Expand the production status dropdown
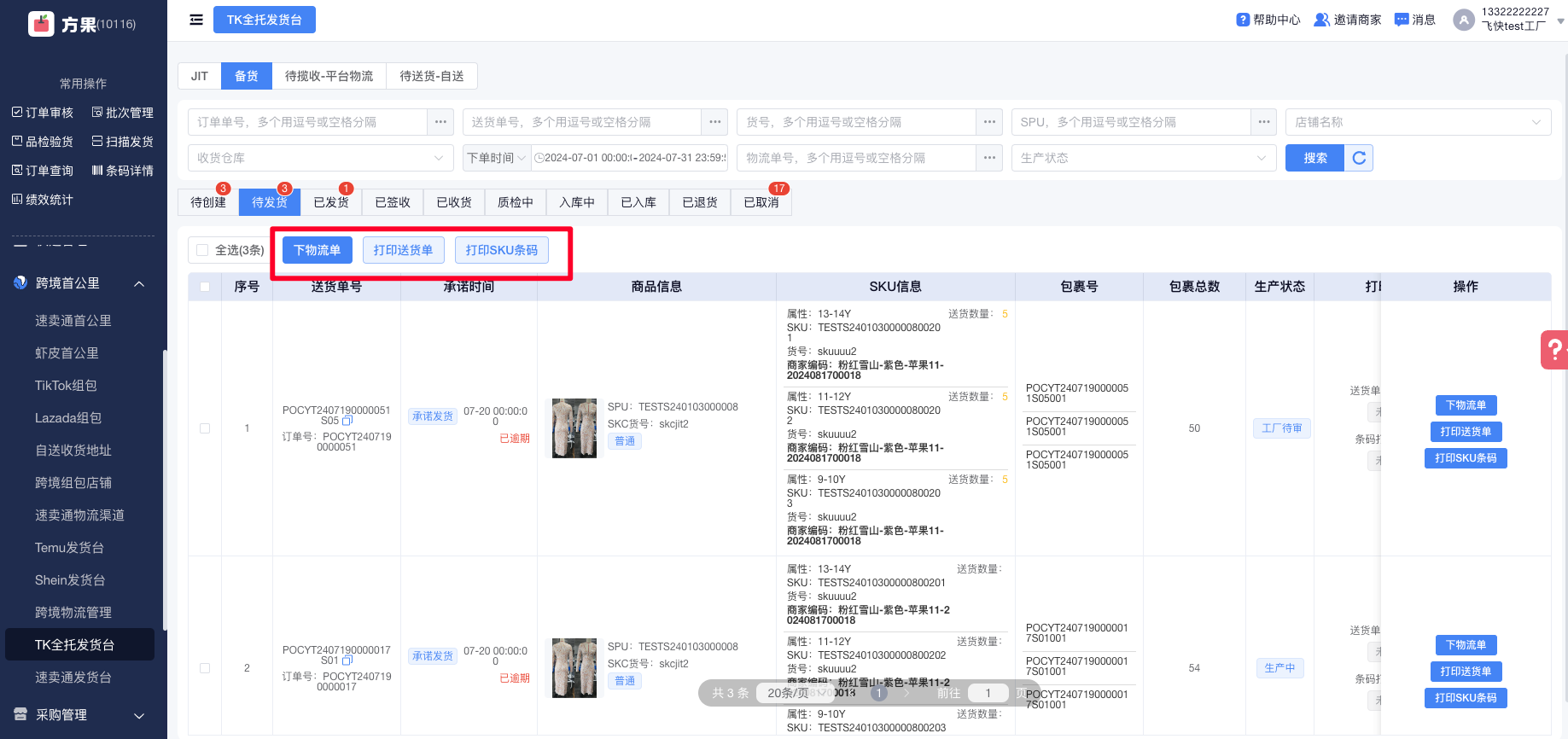The width and height of the screenshot is (1568, 739). pos(1143,158)
